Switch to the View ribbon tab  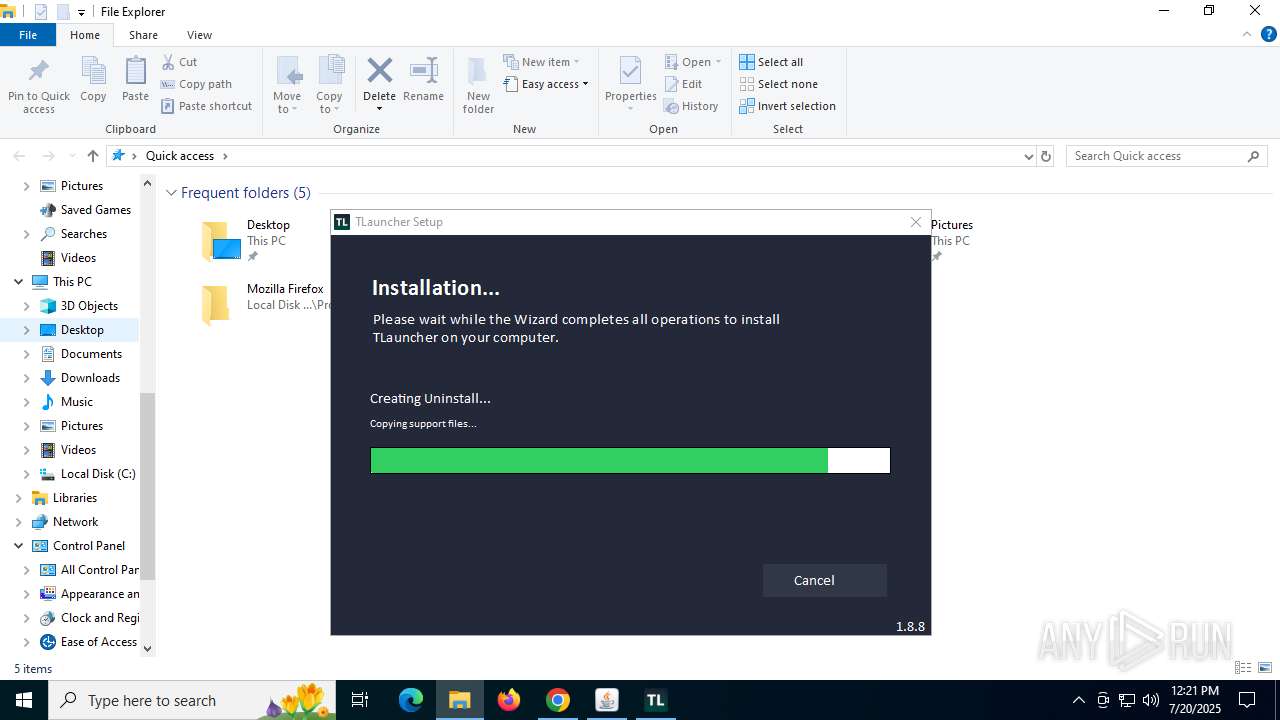tap(199, 35)
